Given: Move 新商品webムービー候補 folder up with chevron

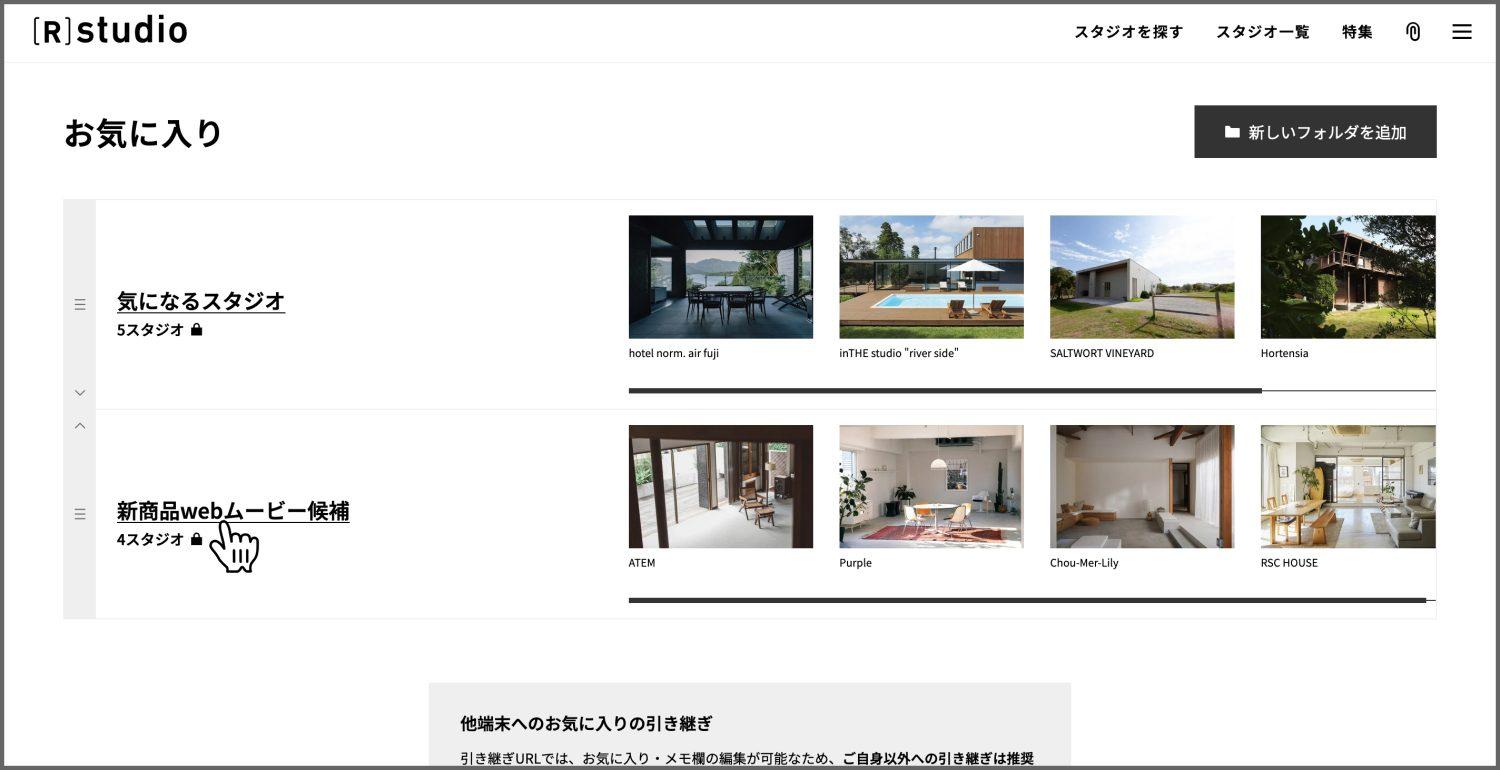Looking at the screenshot, I should point(80,426).
